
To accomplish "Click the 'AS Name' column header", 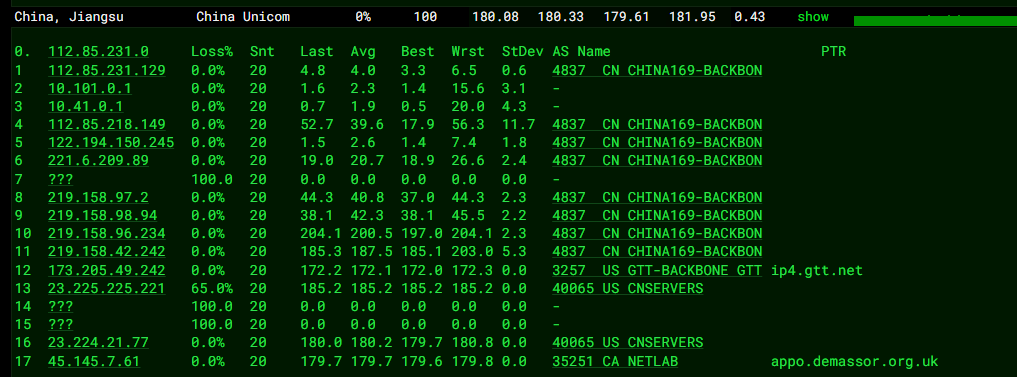I will (581, 52).
